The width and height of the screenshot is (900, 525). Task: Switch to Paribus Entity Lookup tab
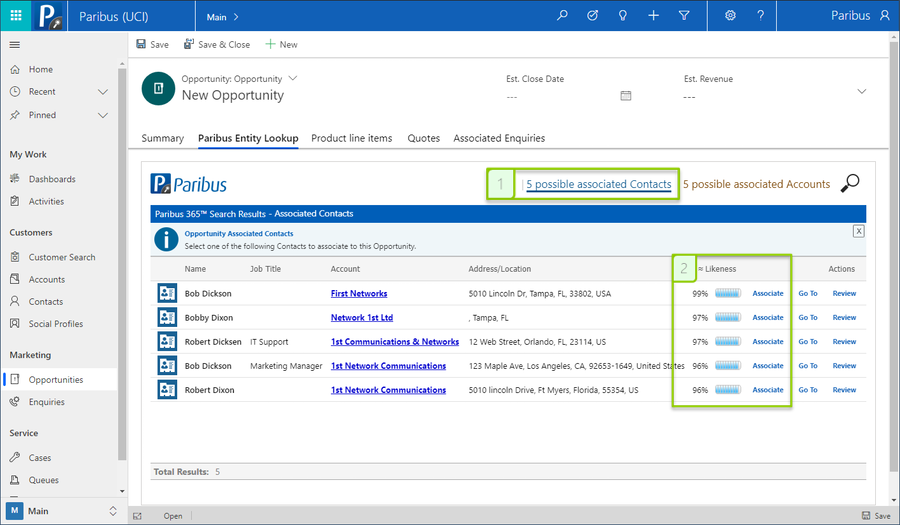point(248,138)
